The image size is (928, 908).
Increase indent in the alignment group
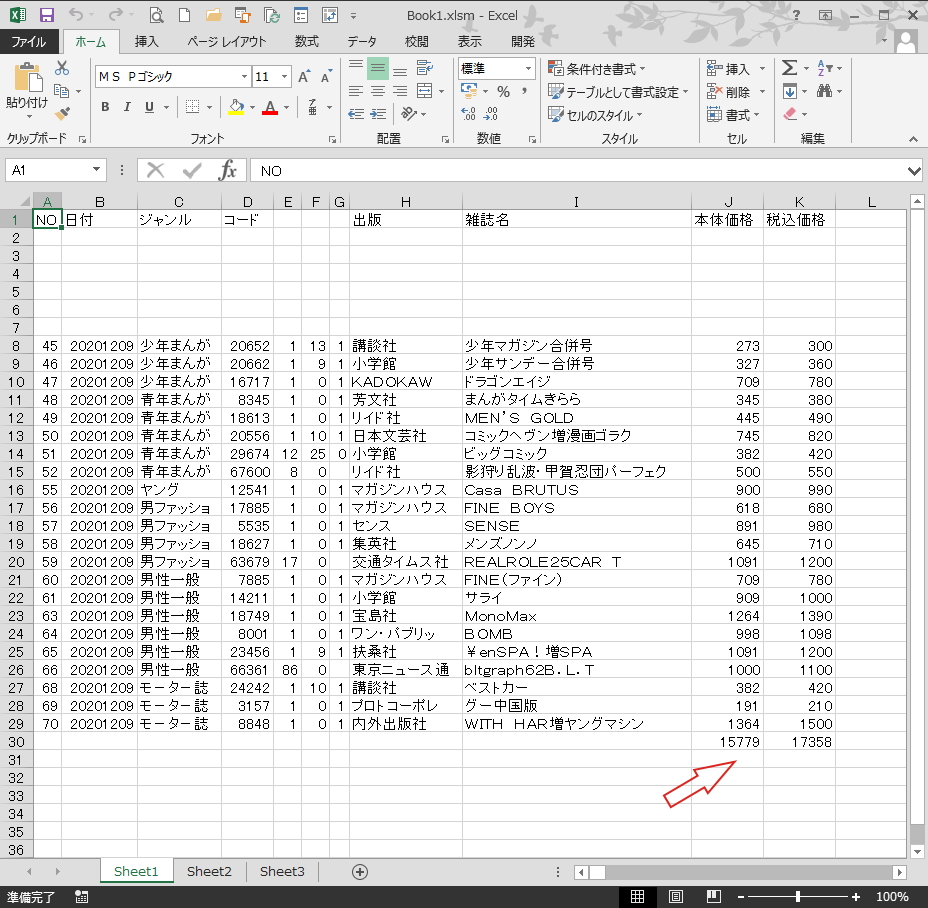tap(378, 114)
